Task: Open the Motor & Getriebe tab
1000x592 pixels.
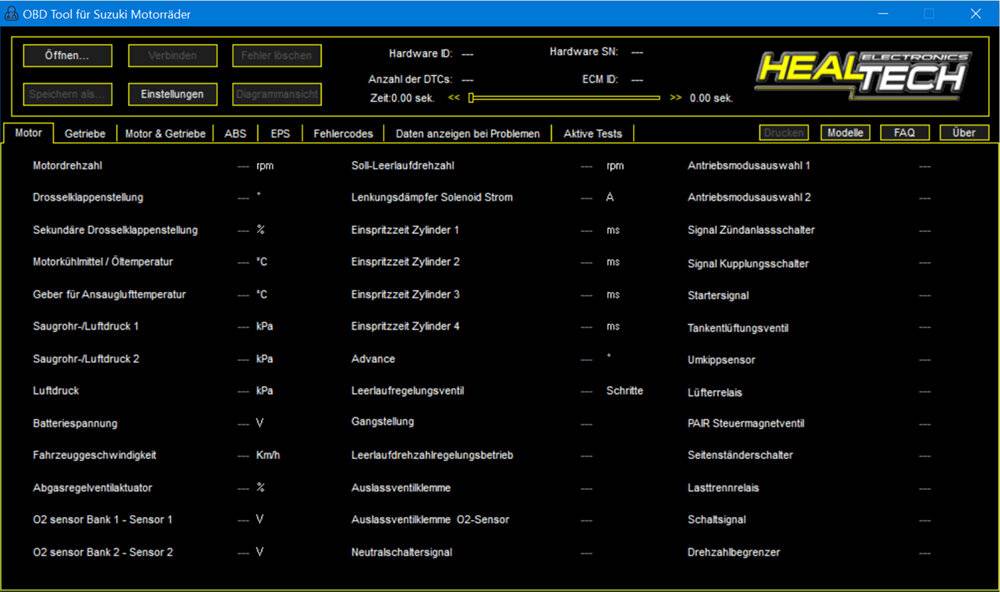Action: (166, 132)
